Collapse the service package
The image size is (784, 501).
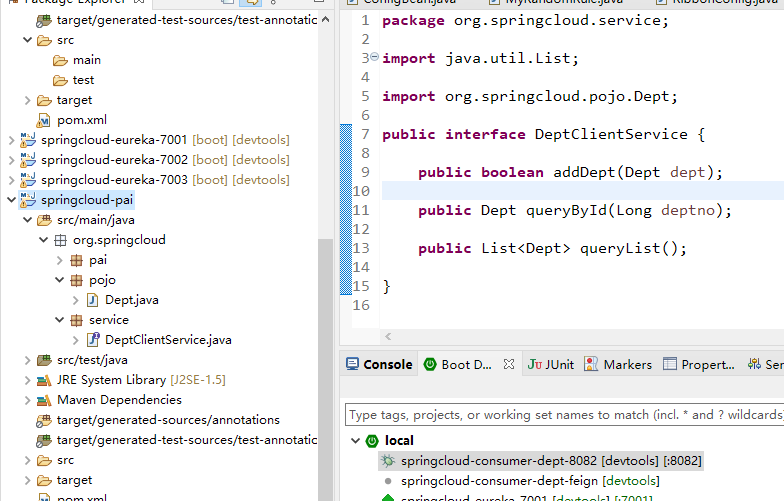pyautogui.click(x=60, y=320)
